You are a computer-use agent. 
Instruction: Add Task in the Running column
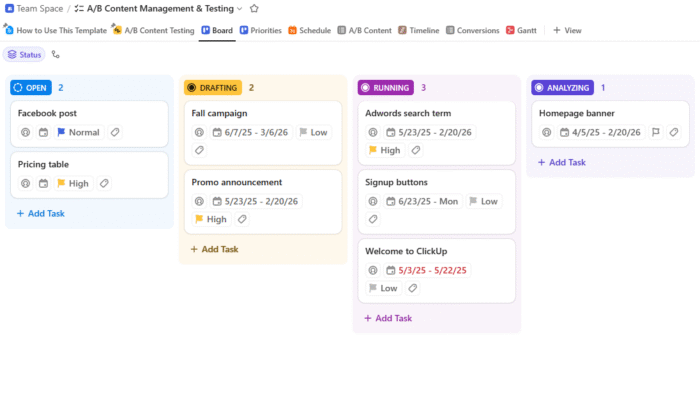pyautogui.click(x=388, y=318)
